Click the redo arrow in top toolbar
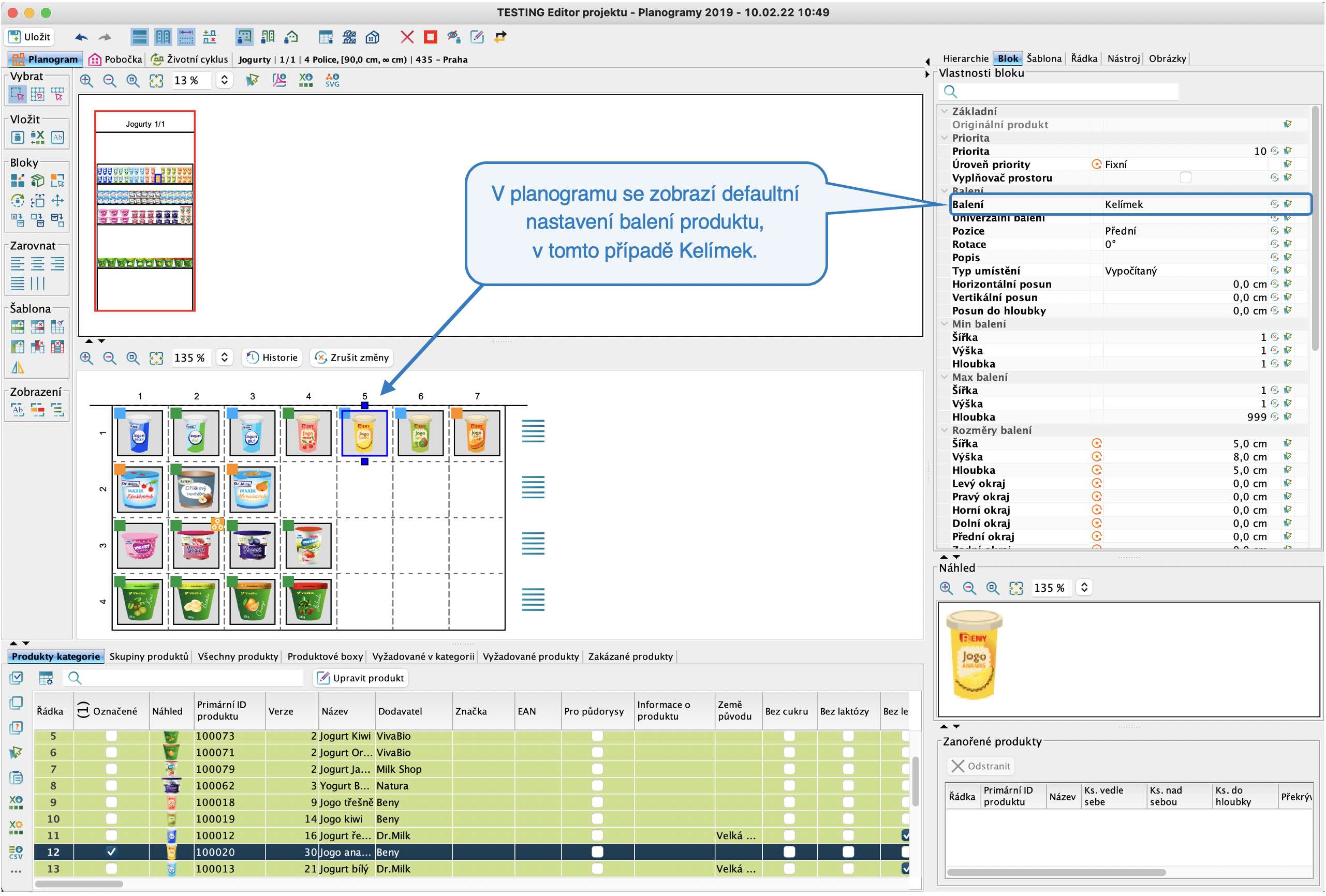This screenshot has height=896, width=1326. click(x=105, y=37)
